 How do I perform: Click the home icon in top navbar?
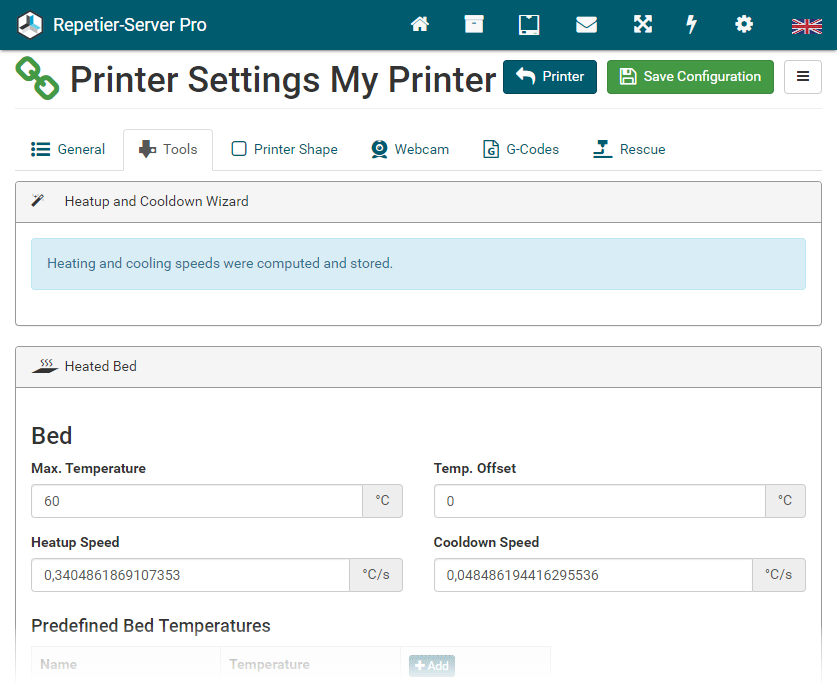point(420,25)
